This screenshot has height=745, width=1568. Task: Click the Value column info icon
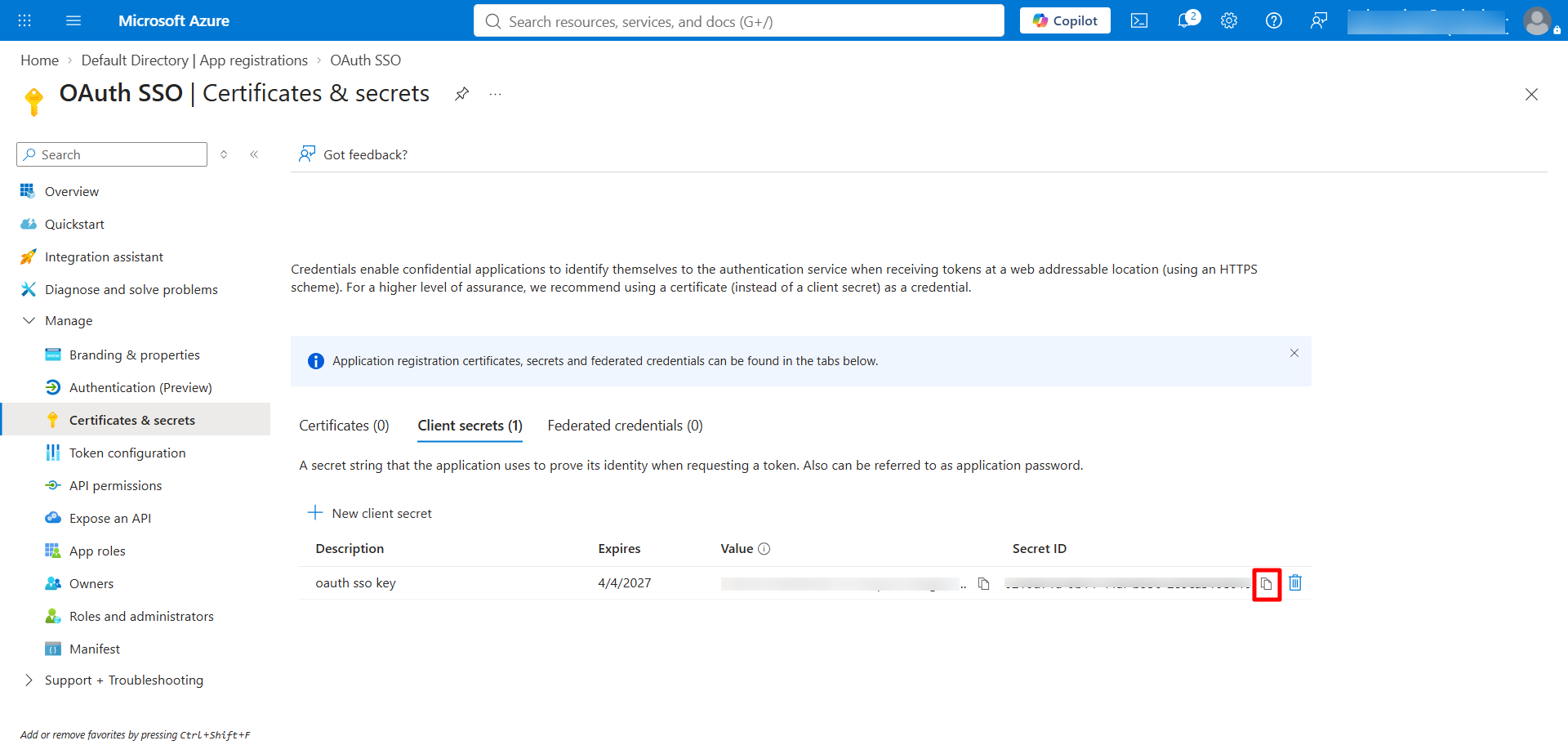(764, 549)
